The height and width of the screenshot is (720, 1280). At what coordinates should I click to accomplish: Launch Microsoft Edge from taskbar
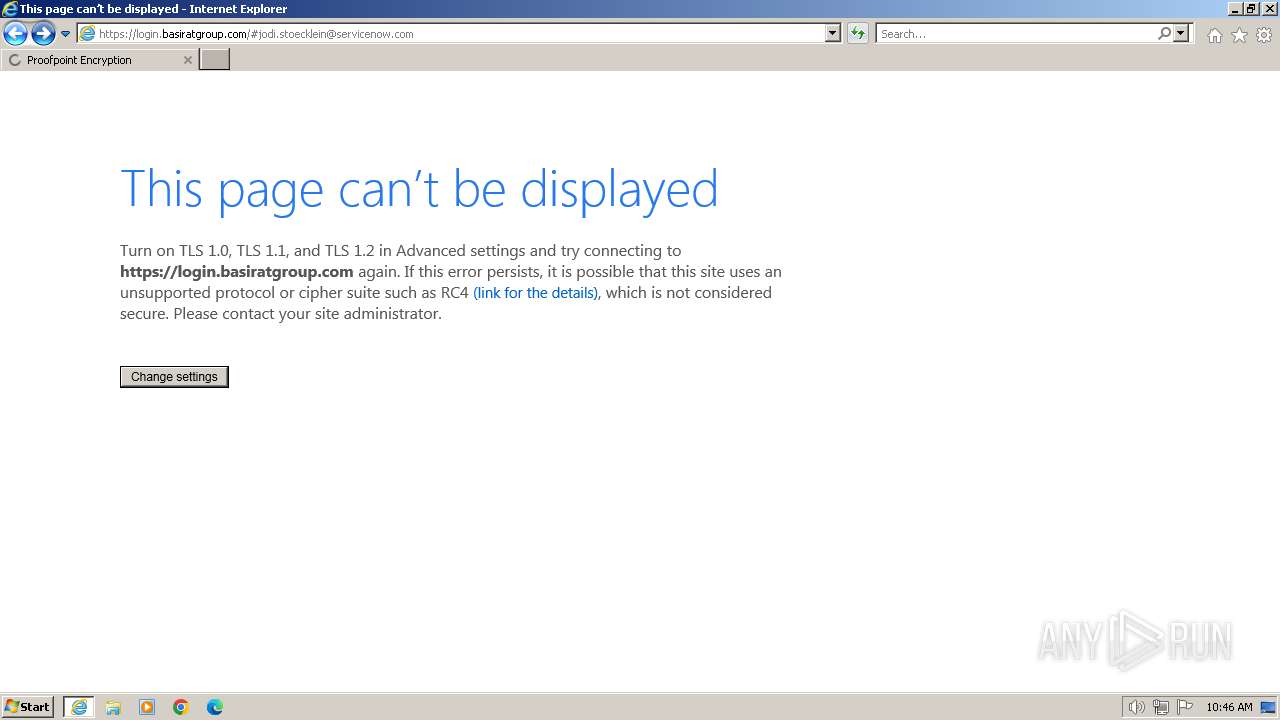click(215, 707)
